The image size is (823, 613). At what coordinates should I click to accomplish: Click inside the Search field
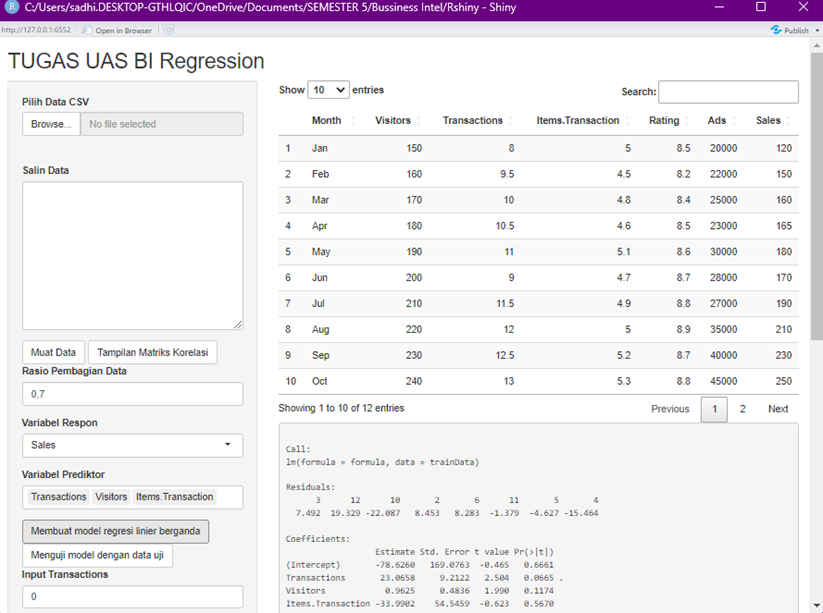(x=729, y=92)
